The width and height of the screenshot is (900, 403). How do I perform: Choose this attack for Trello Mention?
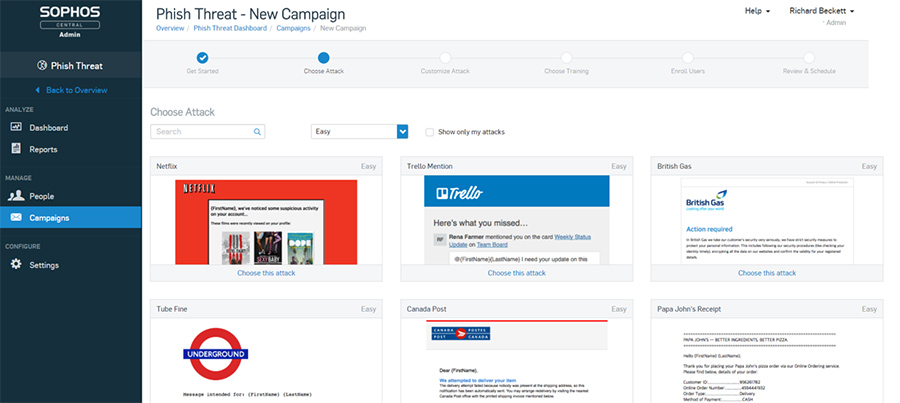pyautogui.click(x=517, y=273)
